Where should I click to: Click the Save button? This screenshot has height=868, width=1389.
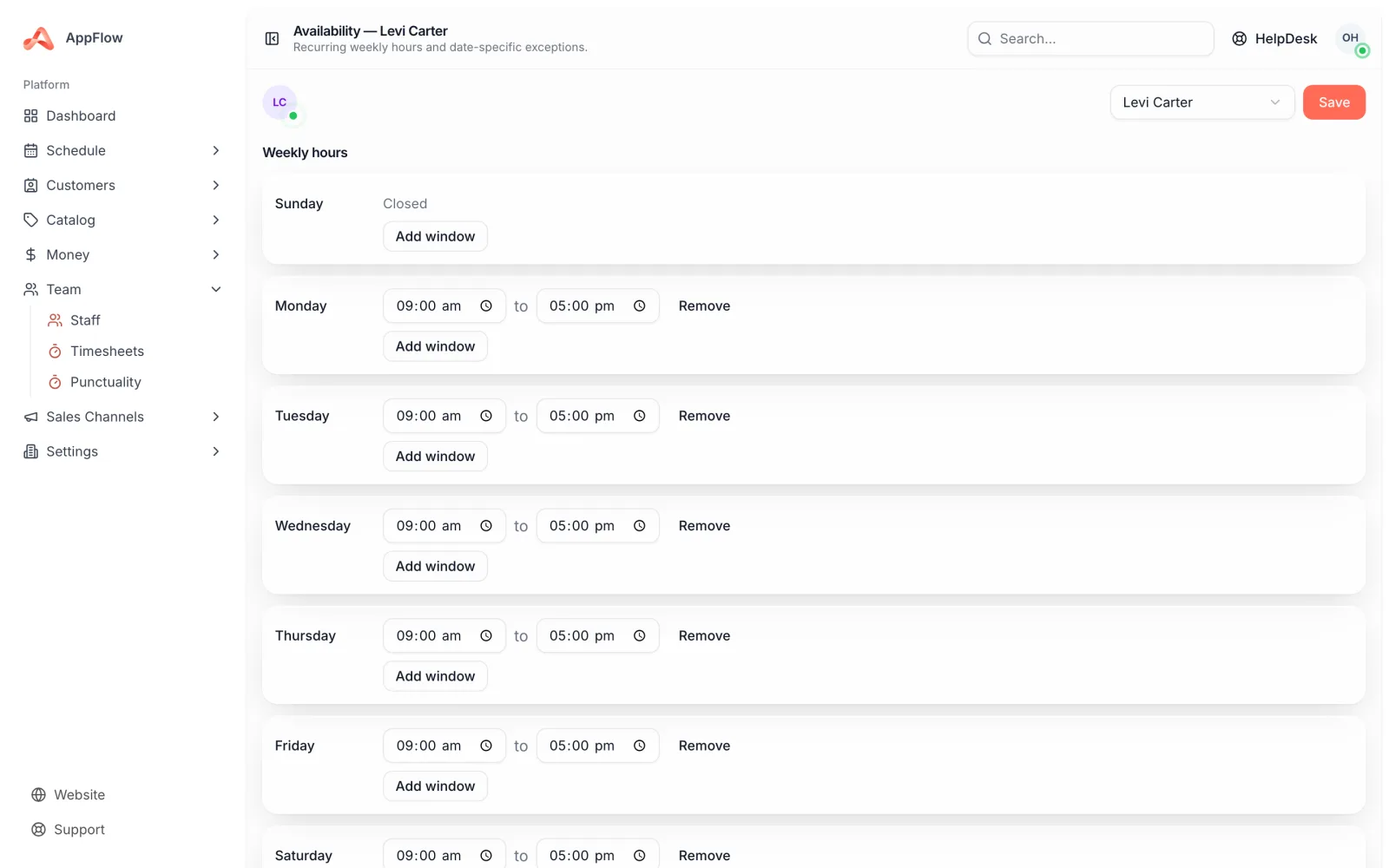[x=1334, y=102]
